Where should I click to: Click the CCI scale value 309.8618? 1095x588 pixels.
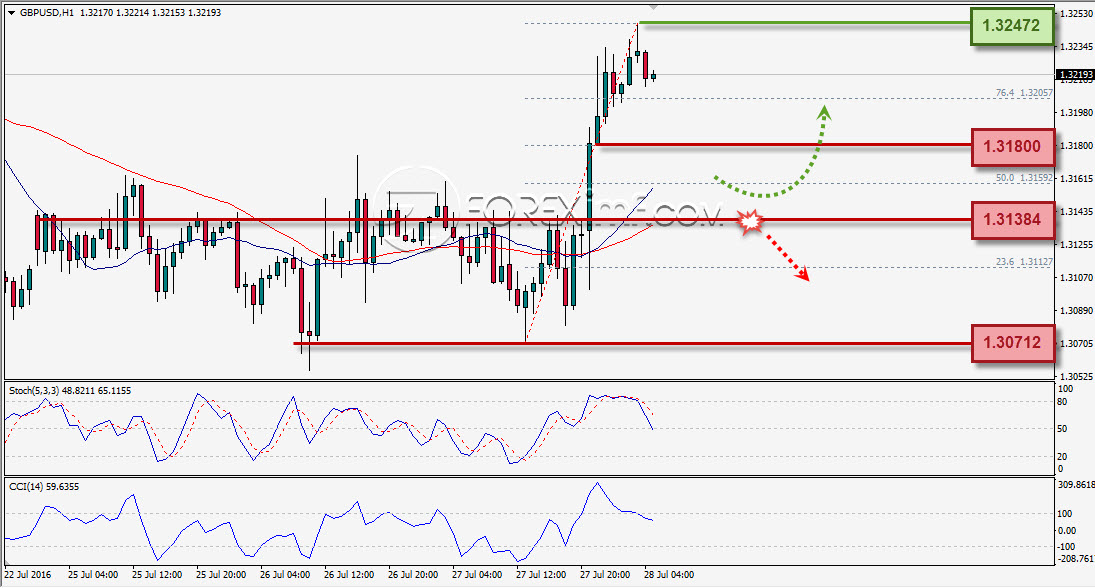(1076, 484)
